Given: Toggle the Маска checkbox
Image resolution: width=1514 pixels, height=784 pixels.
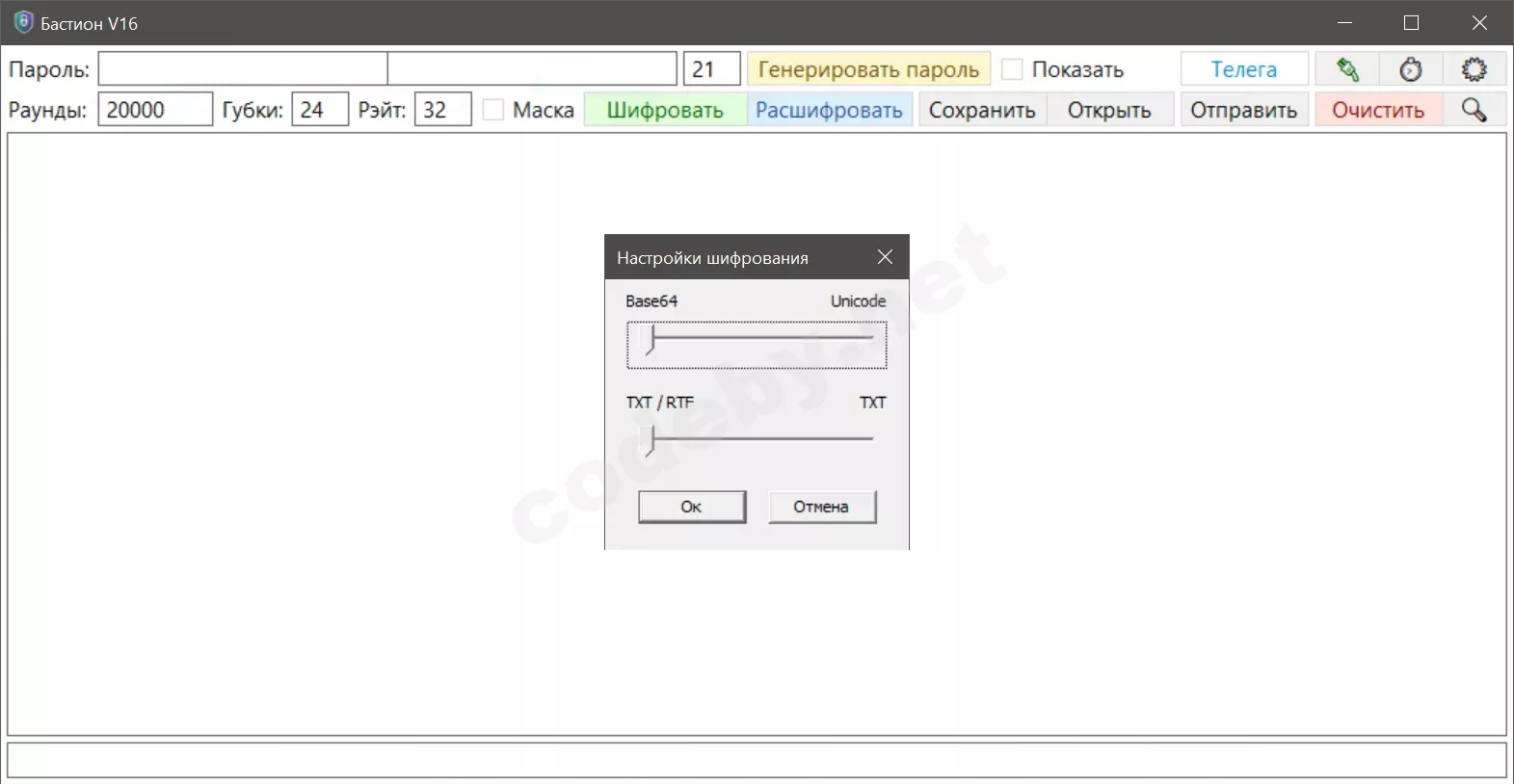Looking at the screenshot, I should [492, 110].
